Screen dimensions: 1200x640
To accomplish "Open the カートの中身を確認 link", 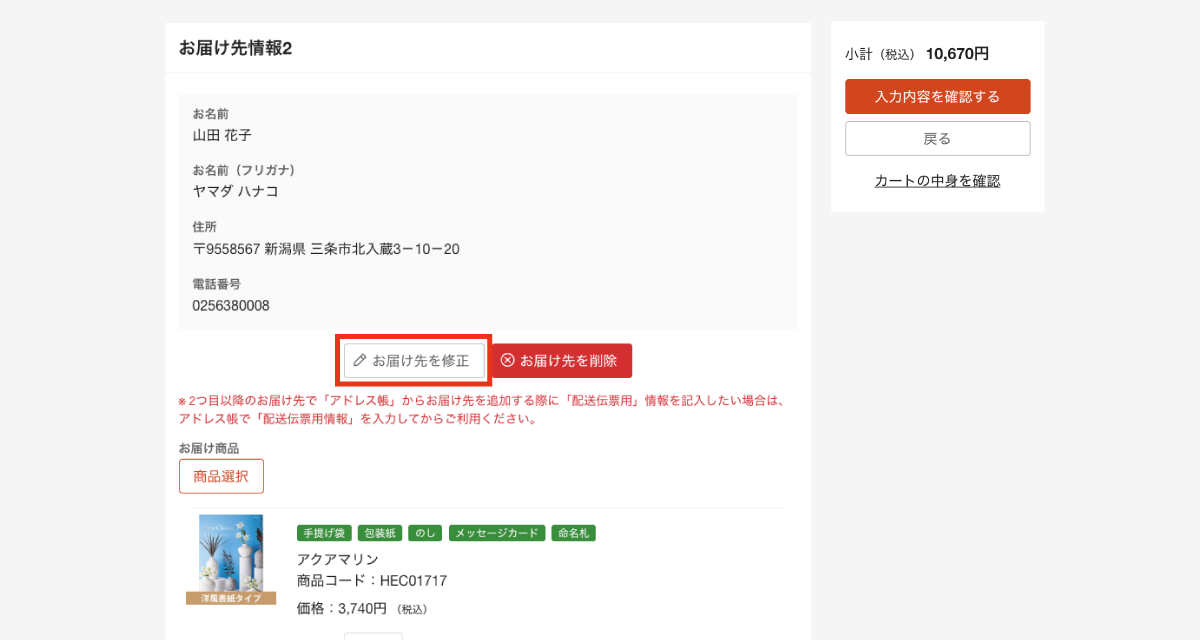I will (937, 181).
